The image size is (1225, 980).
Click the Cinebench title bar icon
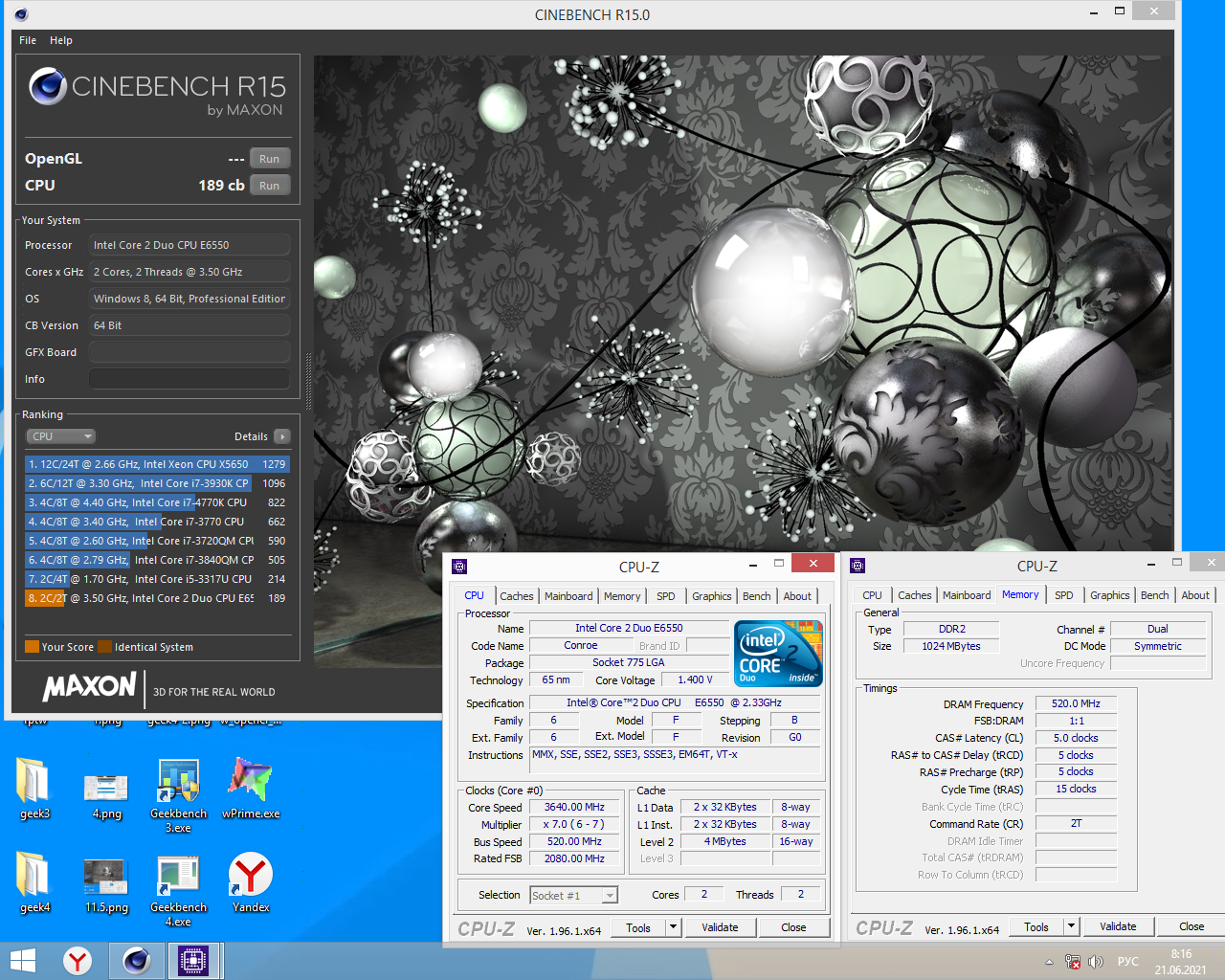21,14
